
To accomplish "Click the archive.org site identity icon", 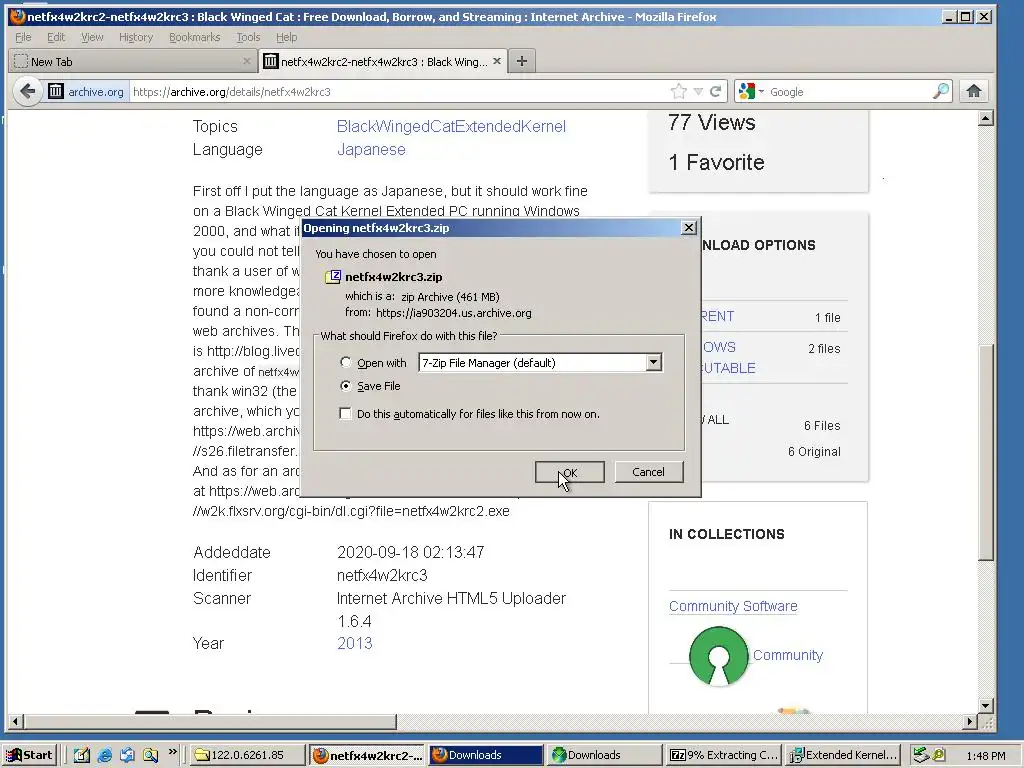I will tap(56, 91).
